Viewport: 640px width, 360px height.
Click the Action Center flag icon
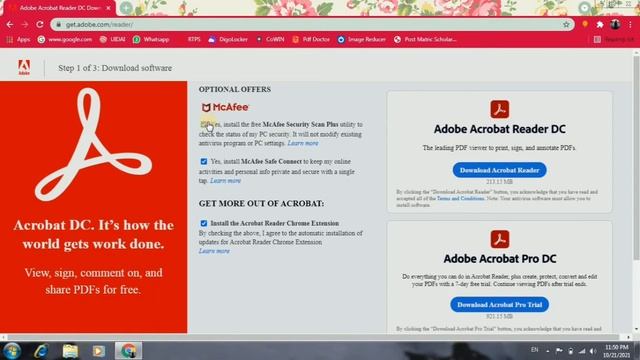tap(559, 351)
